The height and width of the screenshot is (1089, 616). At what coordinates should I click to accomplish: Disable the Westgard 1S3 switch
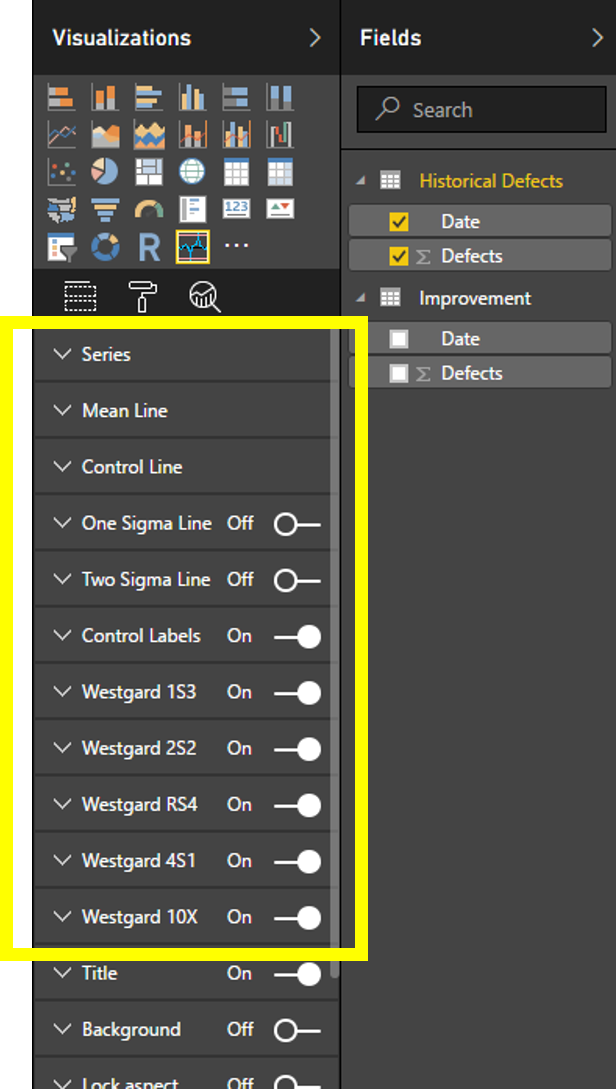click(x=297, y=692)
